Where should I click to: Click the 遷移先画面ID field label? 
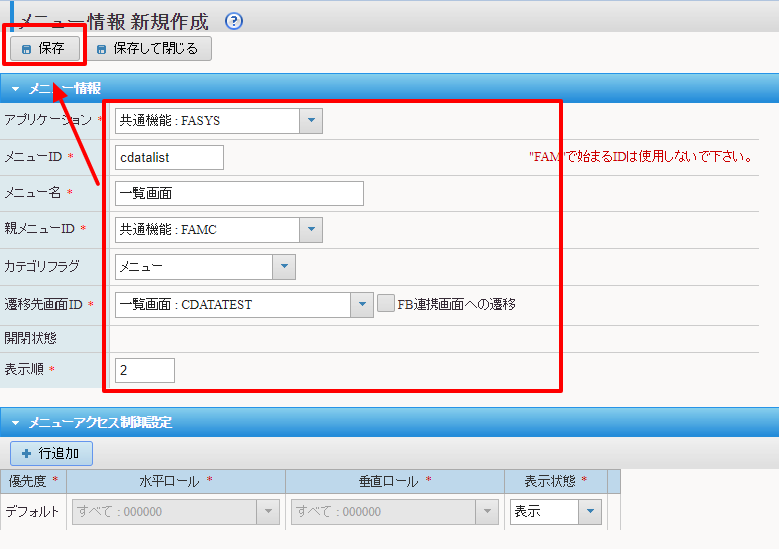[44, 304]
